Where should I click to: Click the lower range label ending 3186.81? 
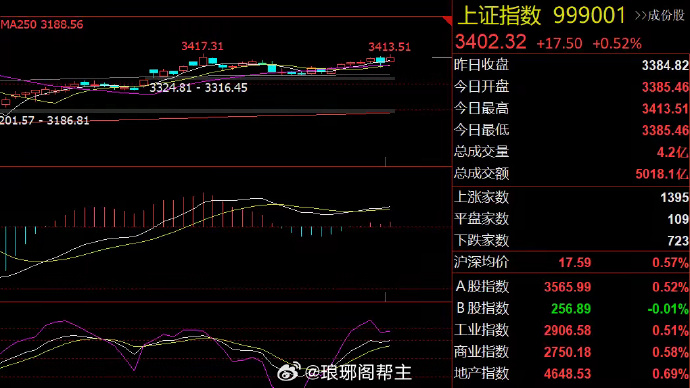coord(44,121)
